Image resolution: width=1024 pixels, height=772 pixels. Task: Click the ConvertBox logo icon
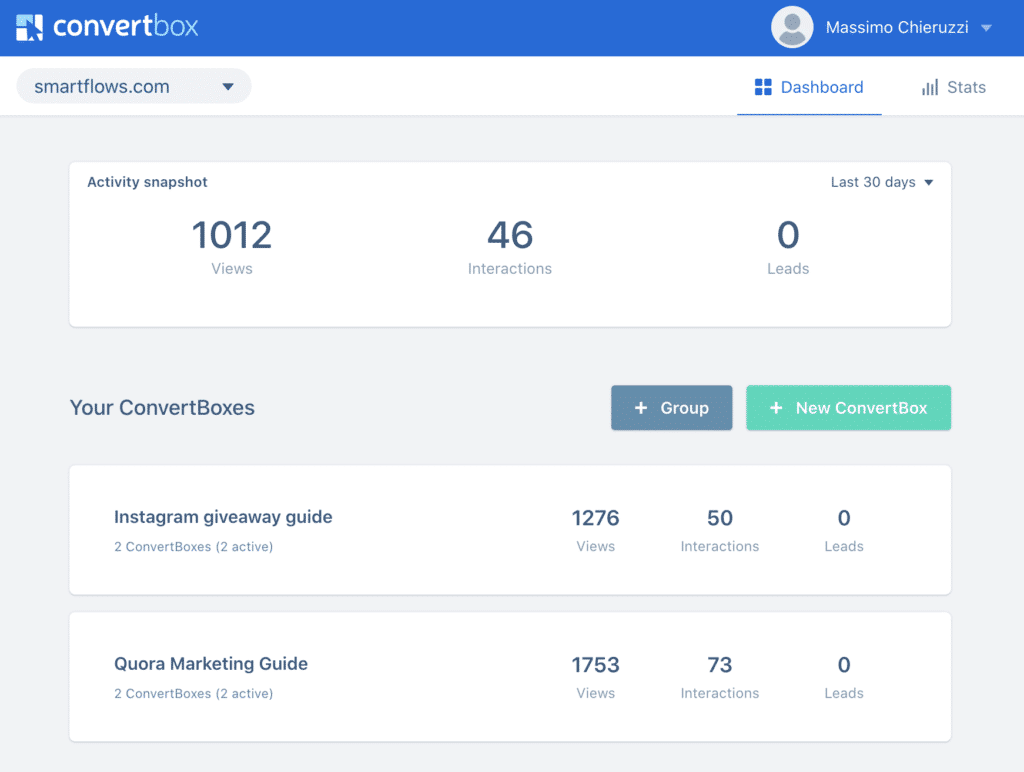29,27
